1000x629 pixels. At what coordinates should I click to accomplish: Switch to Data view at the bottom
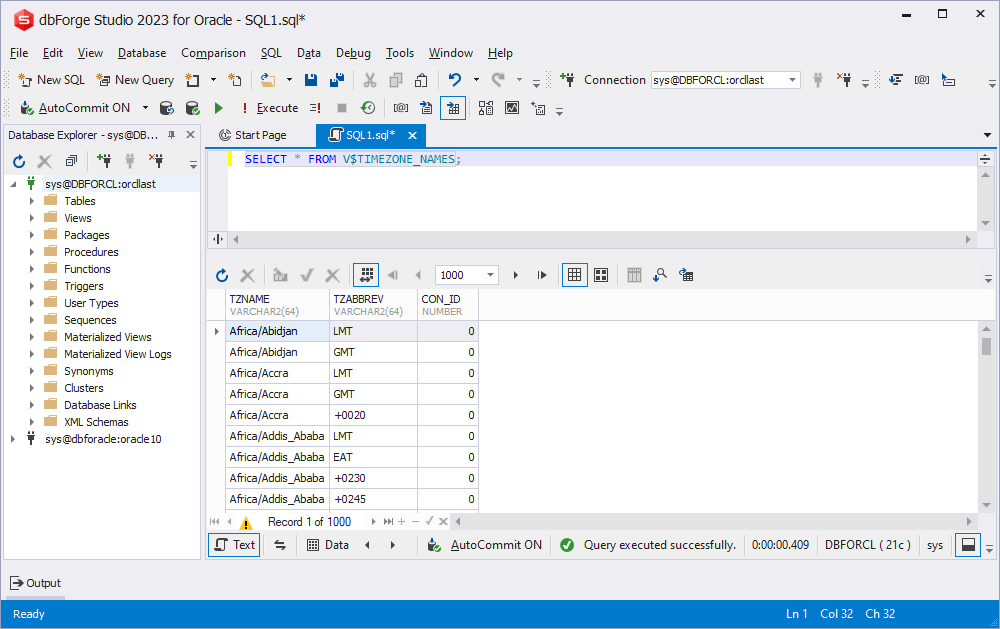pos(328,545)
